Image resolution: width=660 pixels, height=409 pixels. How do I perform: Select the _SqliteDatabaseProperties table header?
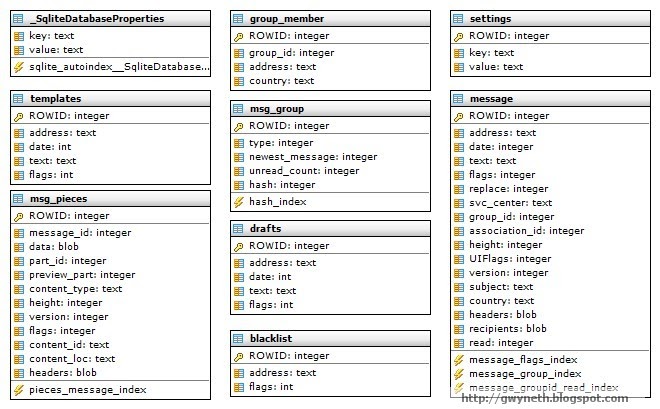coord(110,19)
